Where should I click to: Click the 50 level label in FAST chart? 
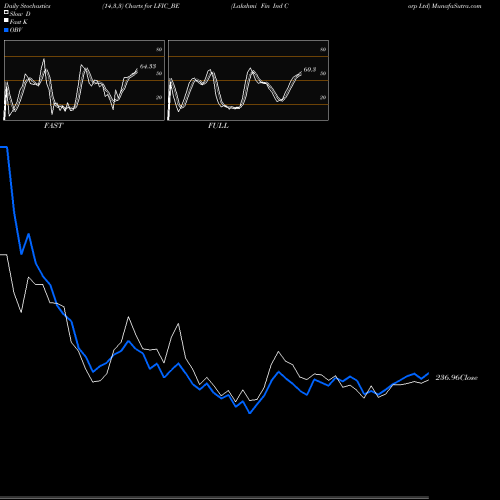(159, 74)
